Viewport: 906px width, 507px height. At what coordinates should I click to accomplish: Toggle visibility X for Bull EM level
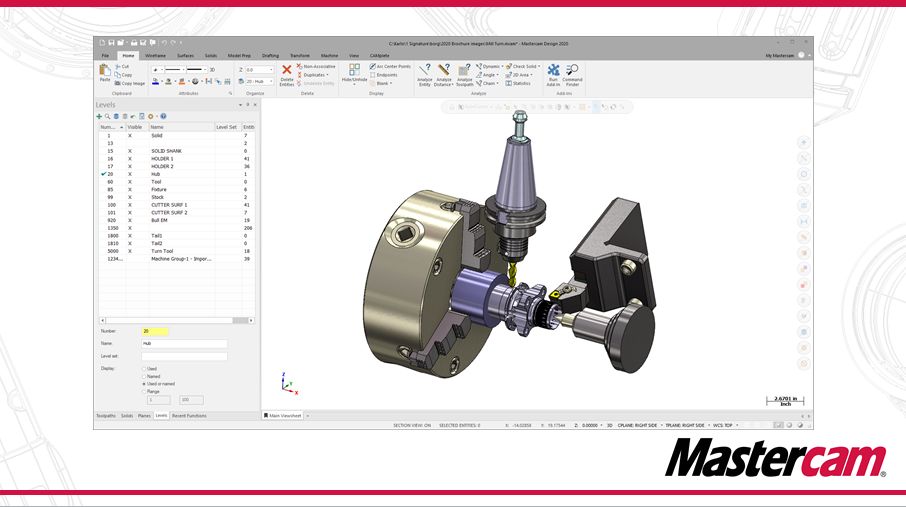click(130, 220)
